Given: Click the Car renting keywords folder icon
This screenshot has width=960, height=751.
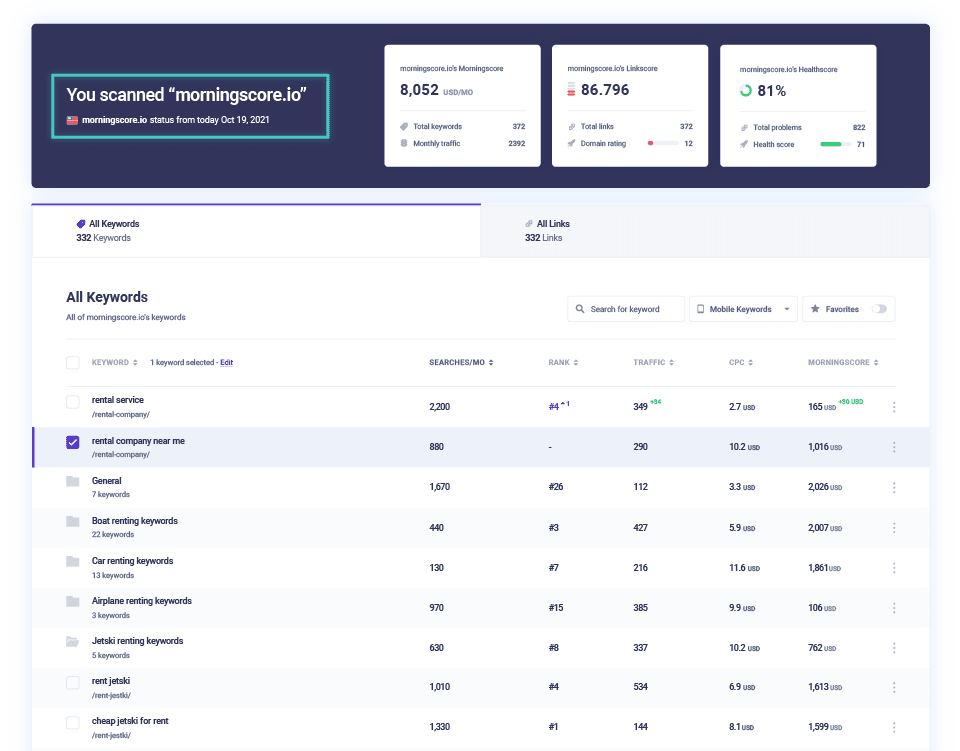Looking at the screenshot, I should point(73,561).
